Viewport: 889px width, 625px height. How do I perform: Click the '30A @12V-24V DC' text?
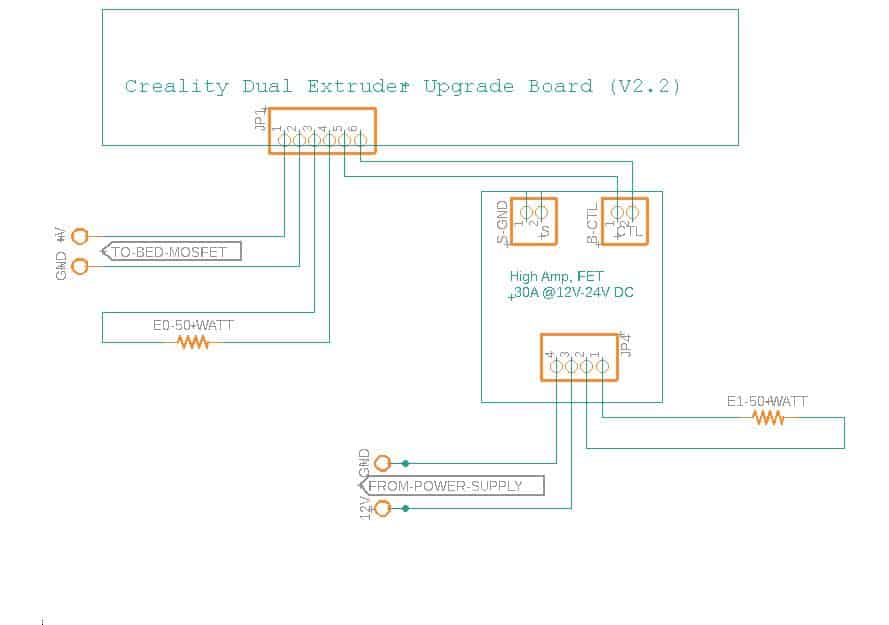click(x=572, y=293)
